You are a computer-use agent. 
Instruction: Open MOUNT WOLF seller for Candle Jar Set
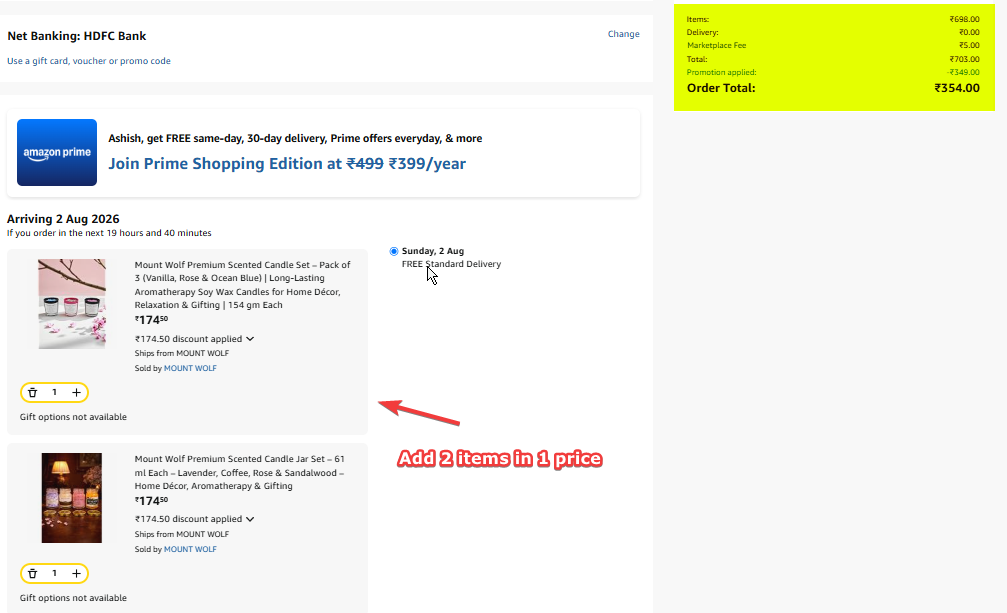click(190, 549)
